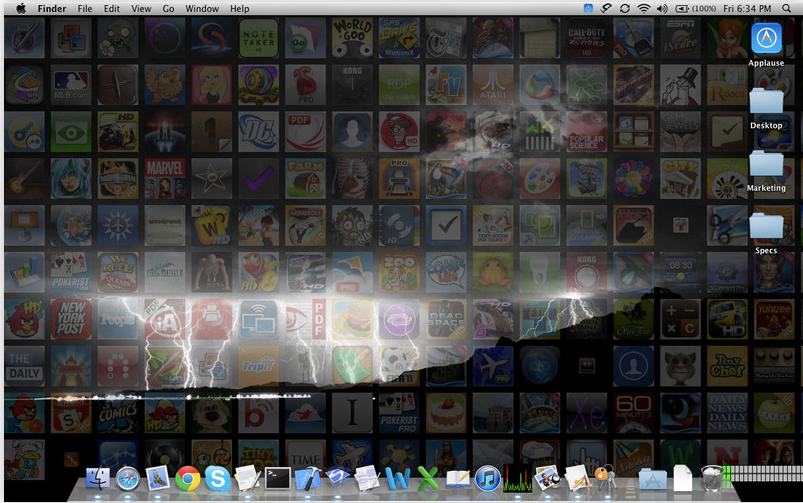Open Spotlight search magnifying glass
Screen dimensions: 803x503
(x=787, y=8)
